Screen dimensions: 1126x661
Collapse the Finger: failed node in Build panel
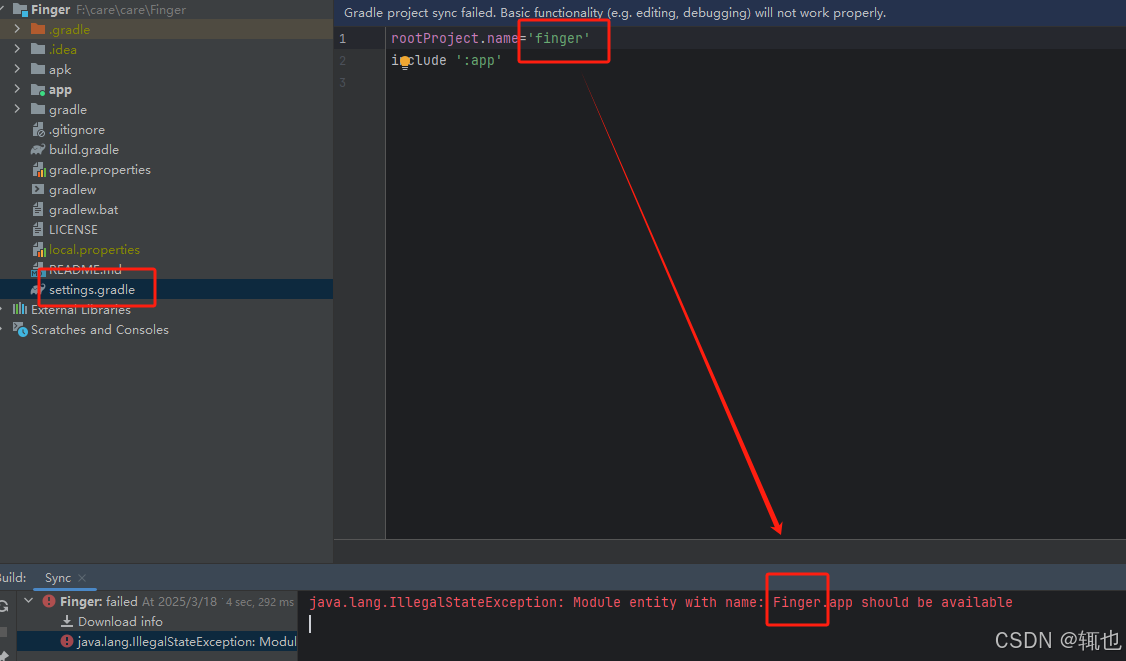pyautogui.click(x=27, y=601)
